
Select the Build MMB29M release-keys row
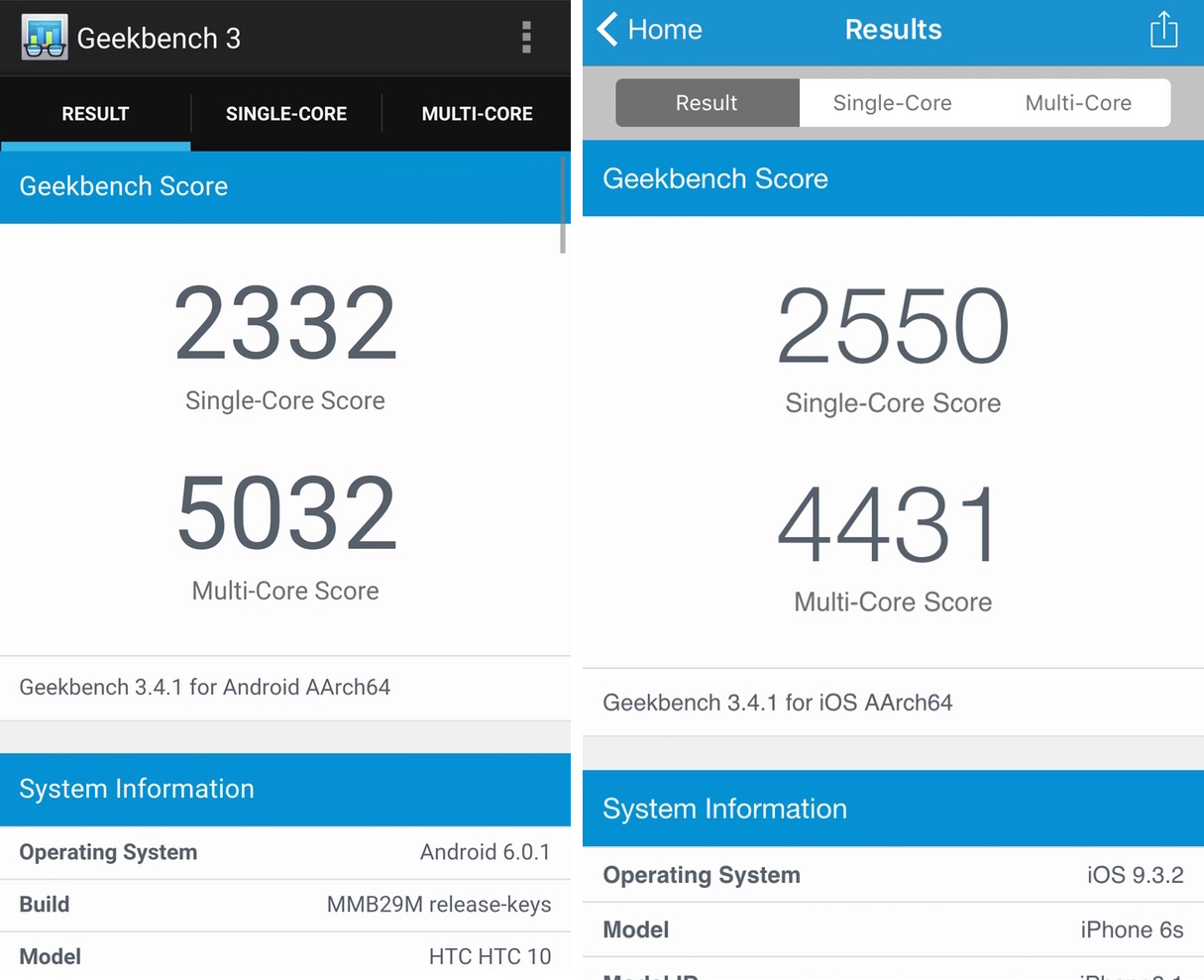(285, 905)
